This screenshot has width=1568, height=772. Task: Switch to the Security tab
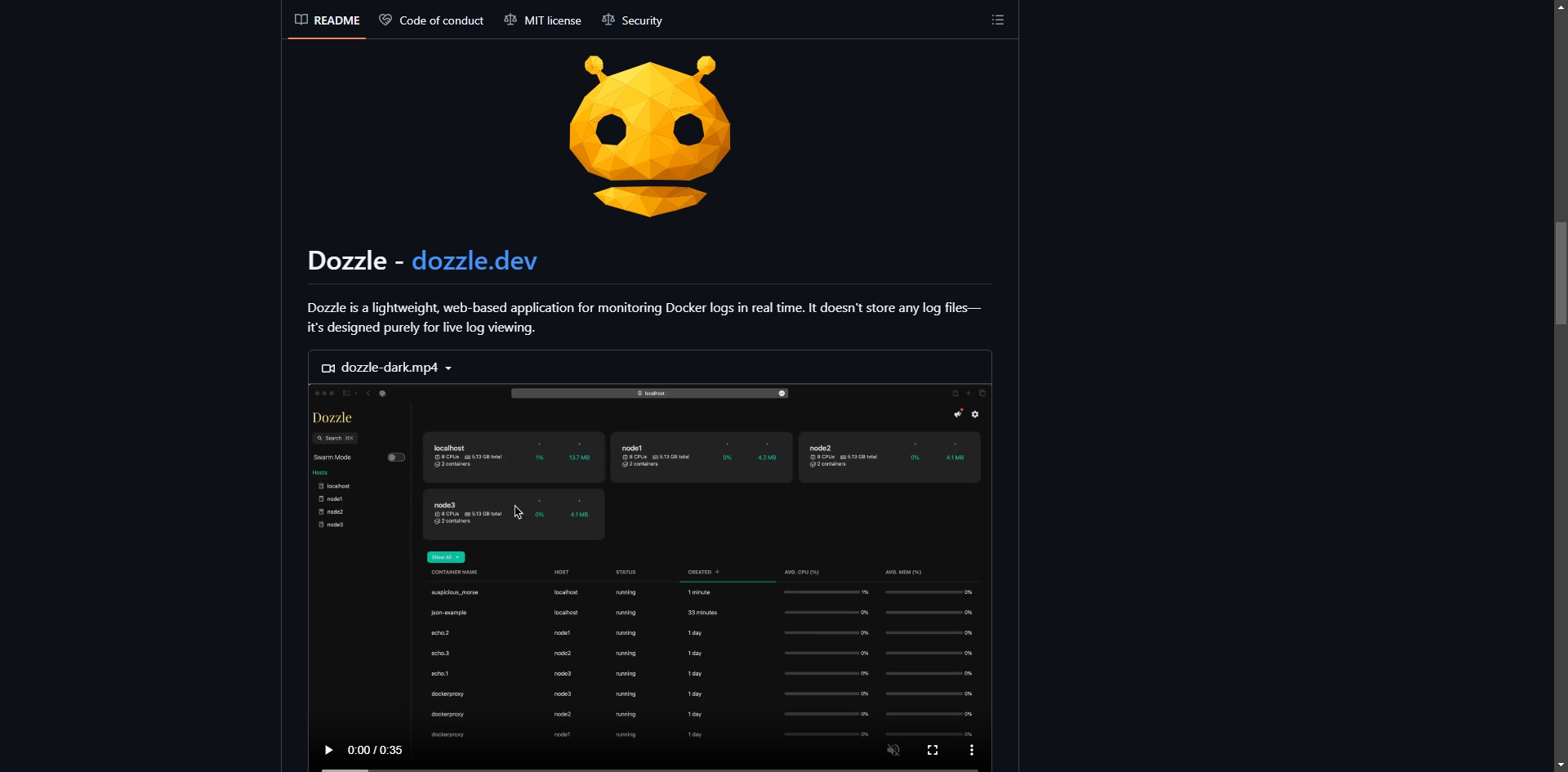pyautogui.click(x=632, y=20)
